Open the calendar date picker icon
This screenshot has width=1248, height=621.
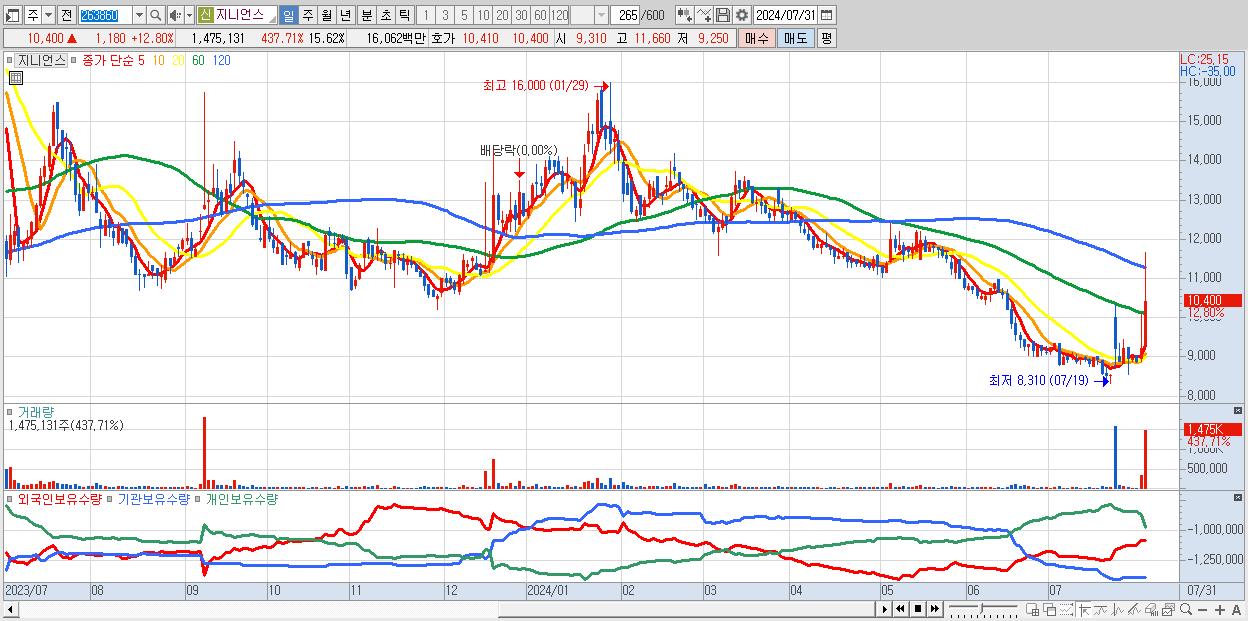[x=826, y=15]
